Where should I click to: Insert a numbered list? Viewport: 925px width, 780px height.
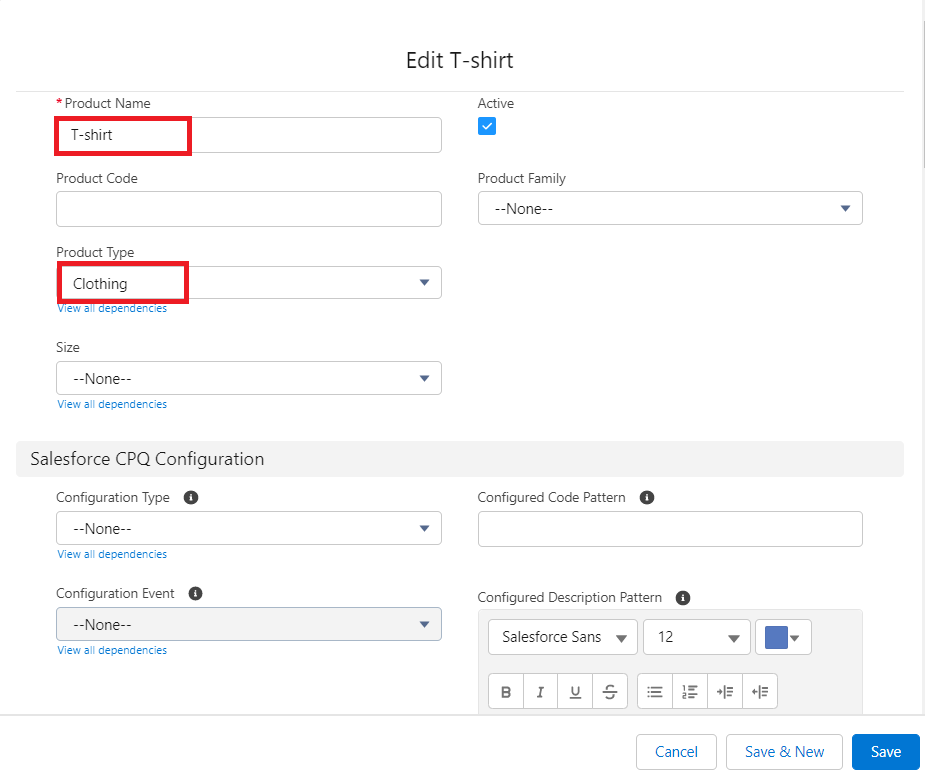pos(690,691)
